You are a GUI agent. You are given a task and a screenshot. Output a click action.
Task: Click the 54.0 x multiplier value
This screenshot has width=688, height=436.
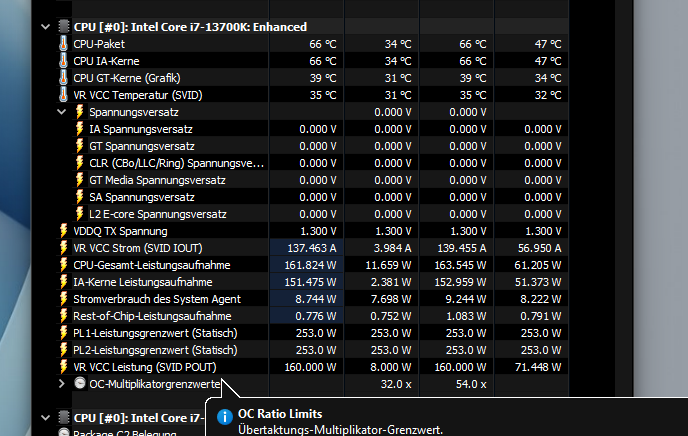(x=471, y=384)
